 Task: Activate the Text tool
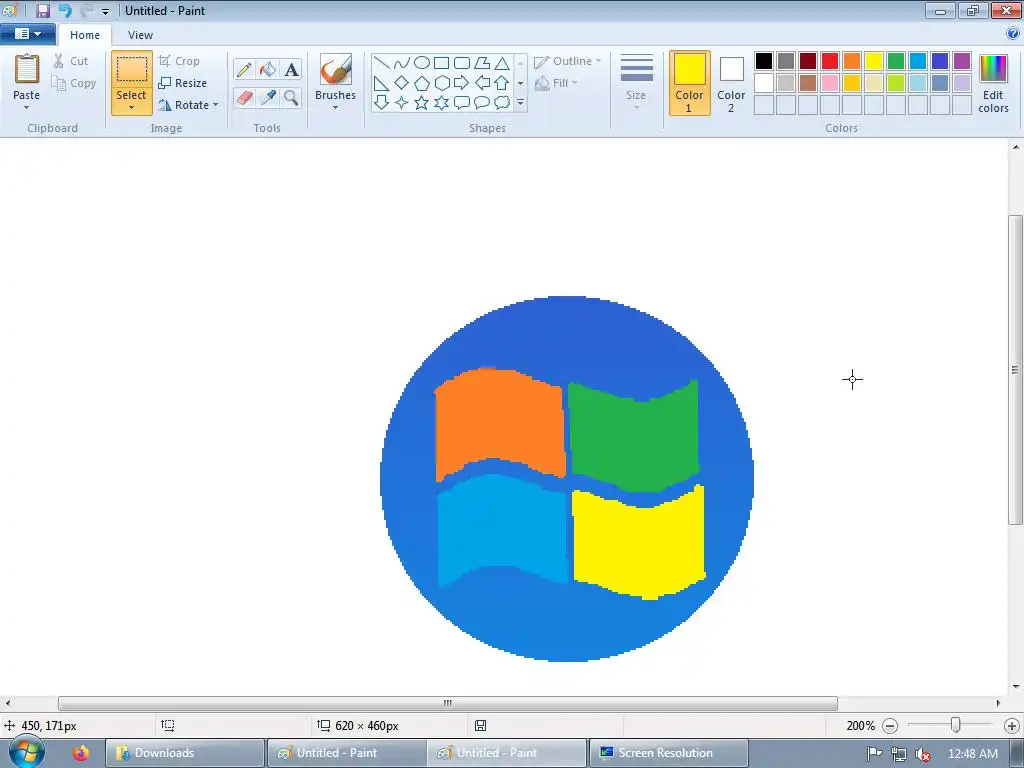pyautogui.click(x=291, y=69)
